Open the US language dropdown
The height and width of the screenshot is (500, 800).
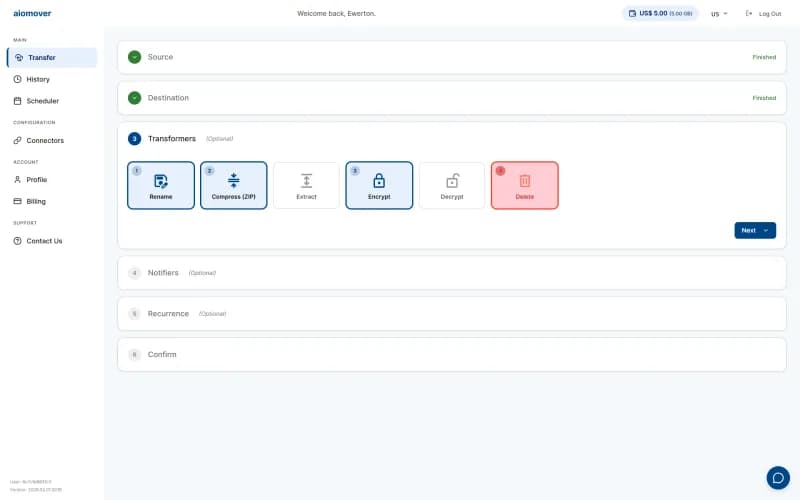coord(719,14)
